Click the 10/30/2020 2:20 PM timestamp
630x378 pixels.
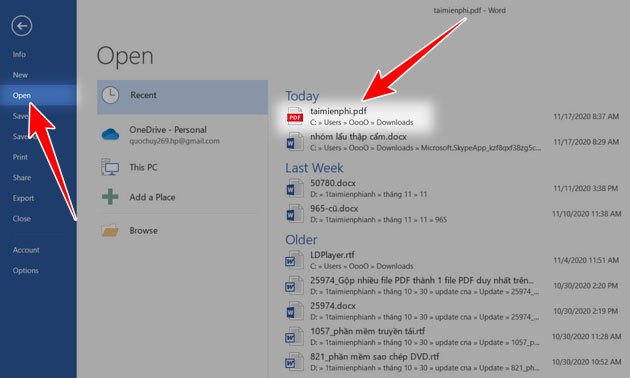(x=585, y=286)
